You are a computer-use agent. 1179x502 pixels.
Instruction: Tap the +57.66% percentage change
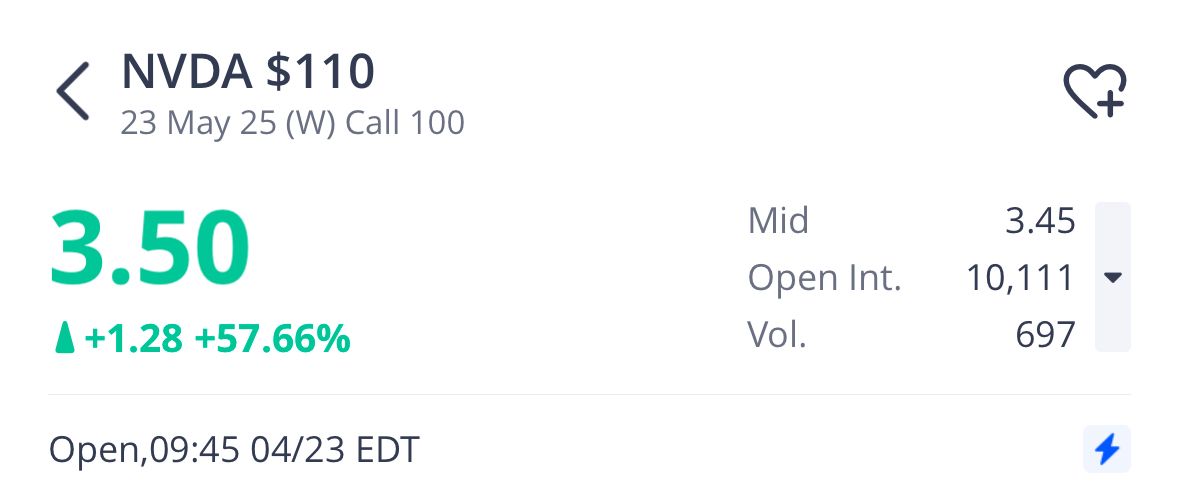click(x=272, y=338)
